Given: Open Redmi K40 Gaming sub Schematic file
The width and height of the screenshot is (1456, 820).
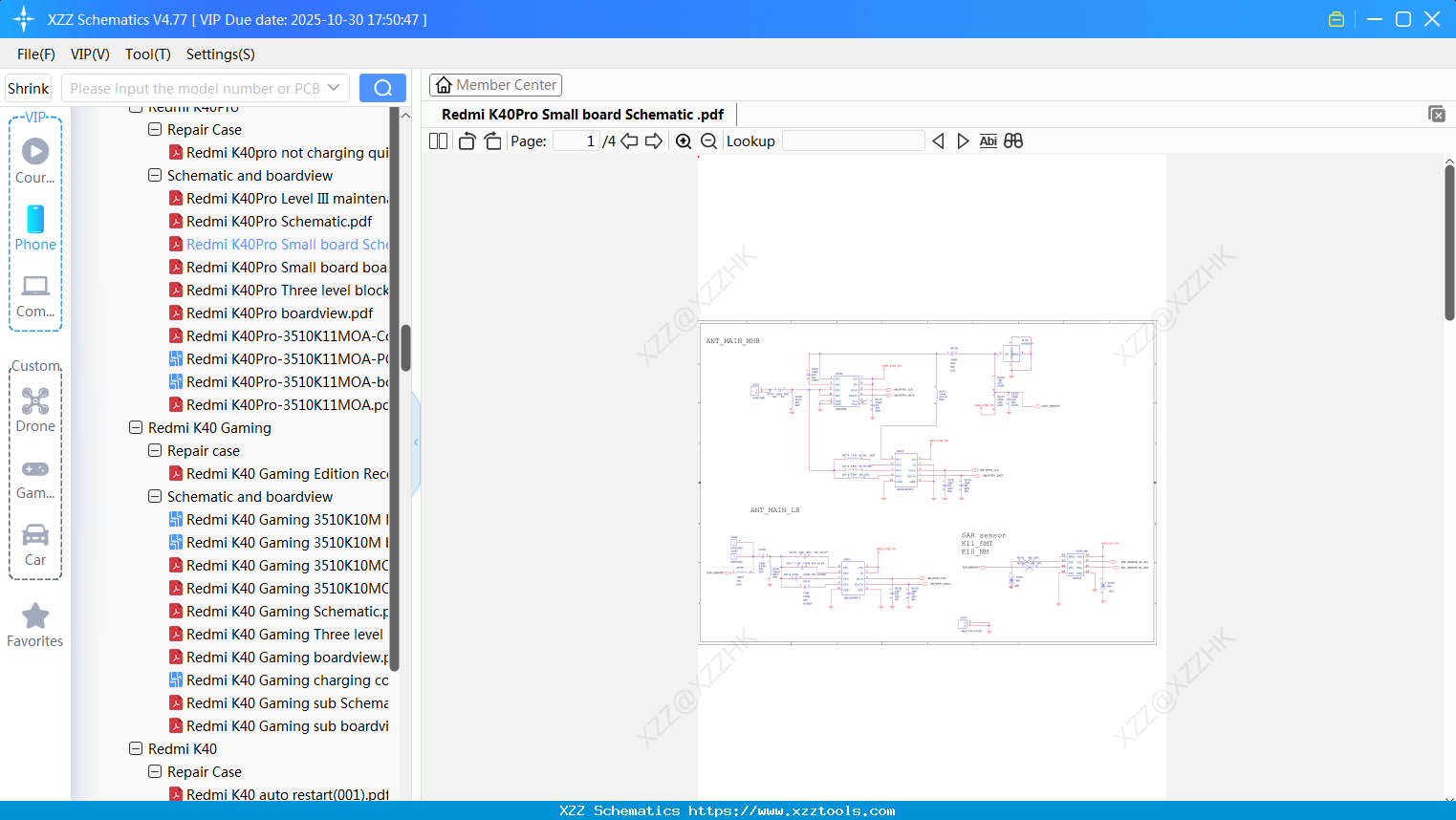Looking at the screenshot, I should [279, 703].
